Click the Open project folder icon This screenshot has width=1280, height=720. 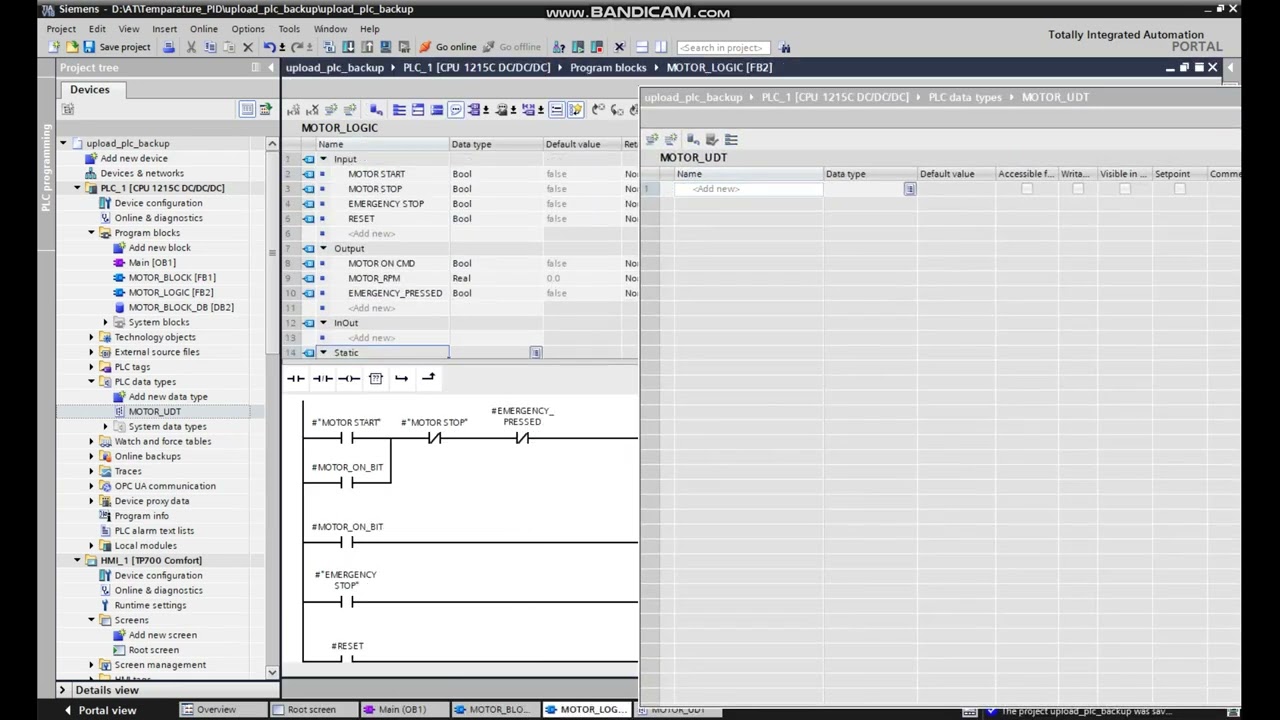click(x=71, y=47)
